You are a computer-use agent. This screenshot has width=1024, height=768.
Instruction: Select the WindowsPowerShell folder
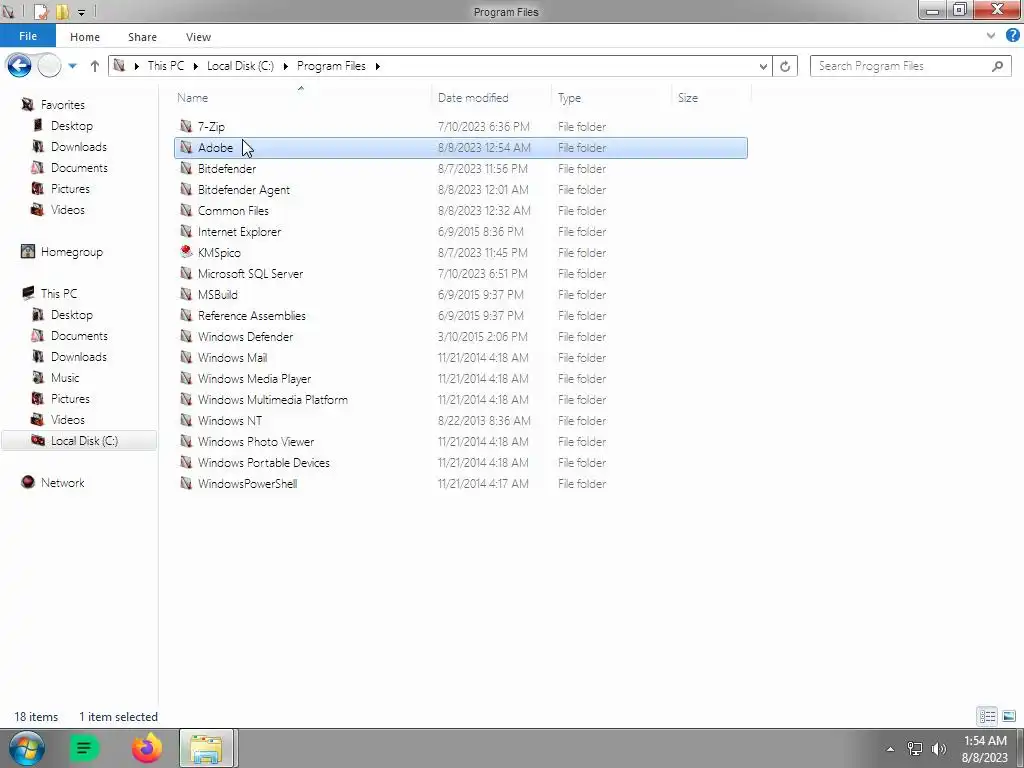coord(461,483)
